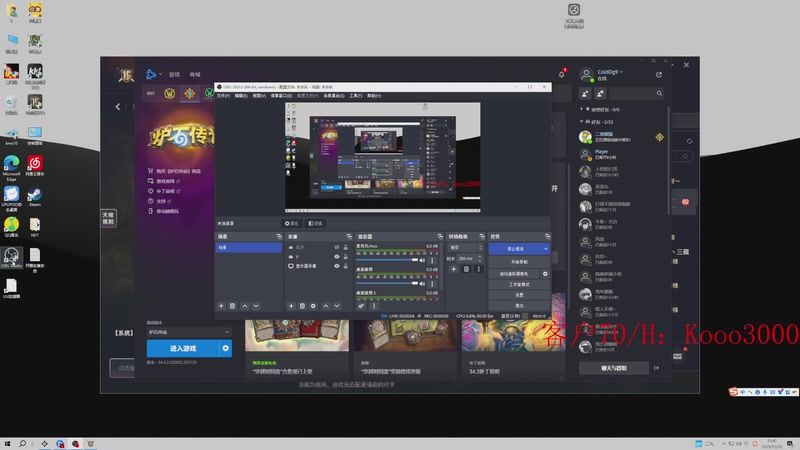Mute 桌面音频 speaker icon
Screen dimensions: 800x450
pyautogui.click(x=422, y=284)
